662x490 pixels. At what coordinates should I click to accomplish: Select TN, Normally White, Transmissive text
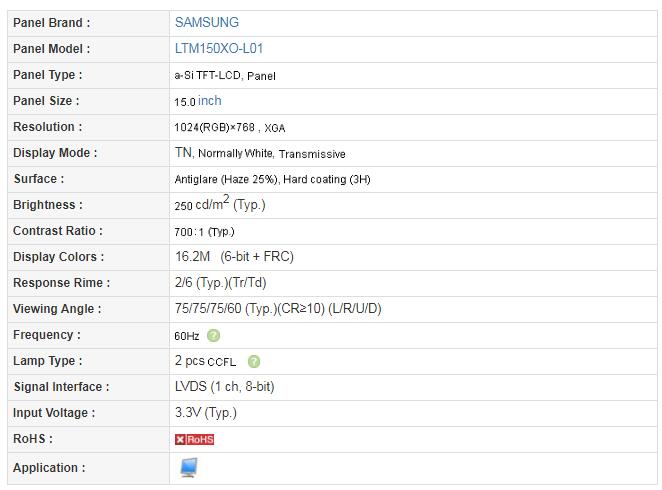point(260,153)
